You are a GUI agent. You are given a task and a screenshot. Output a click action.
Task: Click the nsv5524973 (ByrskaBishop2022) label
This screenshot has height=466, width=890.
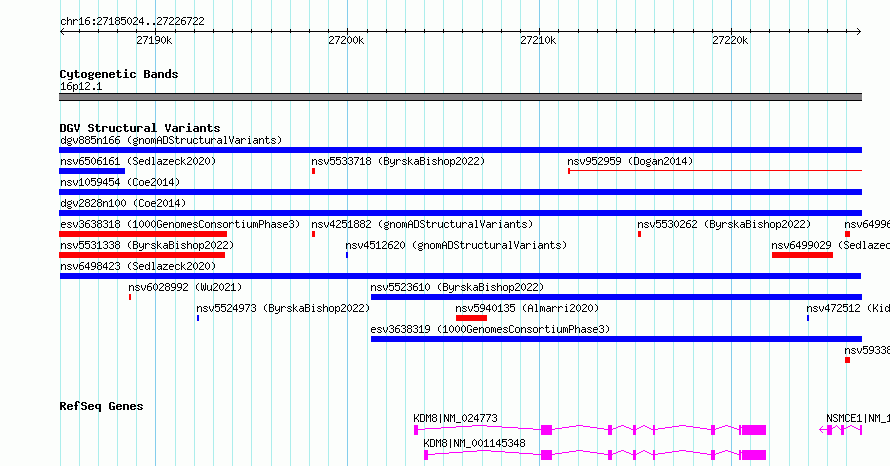pos(283,308)
